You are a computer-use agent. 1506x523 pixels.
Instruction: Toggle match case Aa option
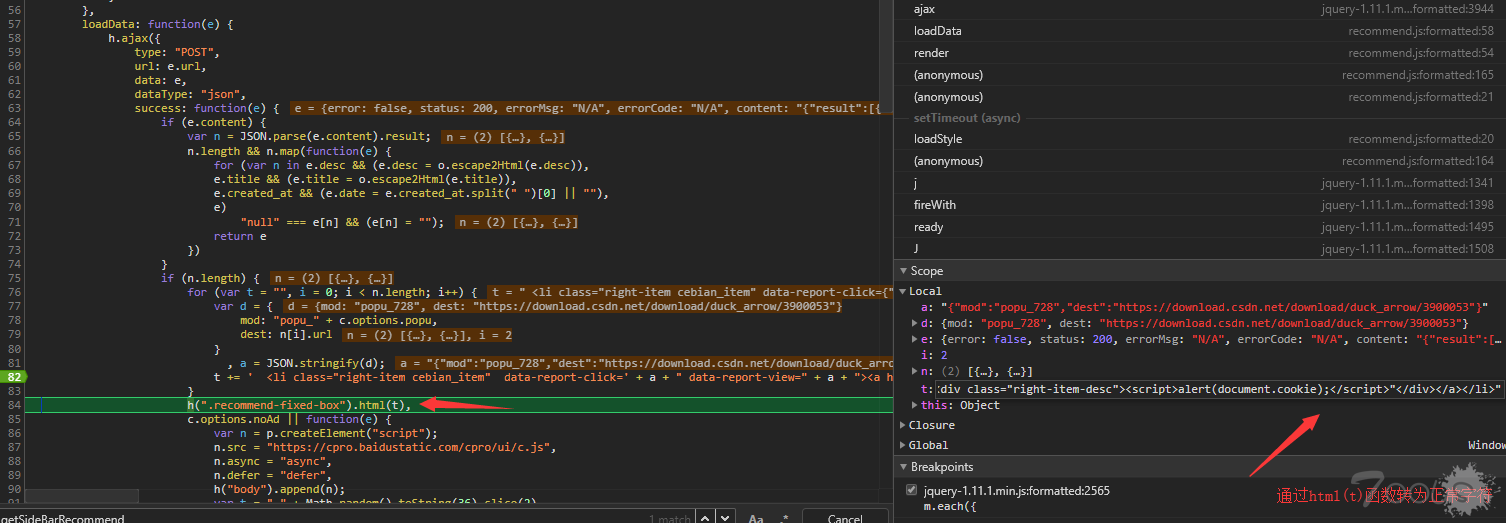tap(756, 518)
